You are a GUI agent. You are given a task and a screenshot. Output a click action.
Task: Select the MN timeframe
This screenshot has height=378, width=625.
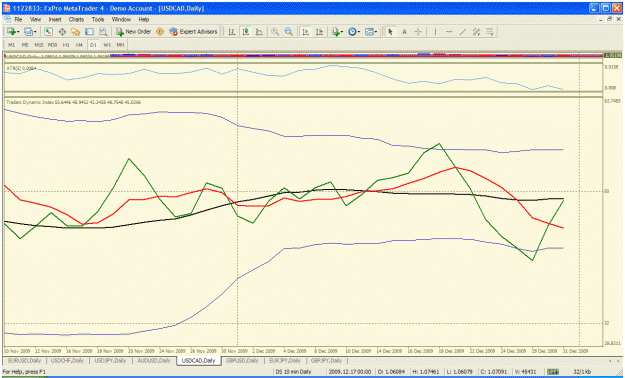tap(120, 45)
